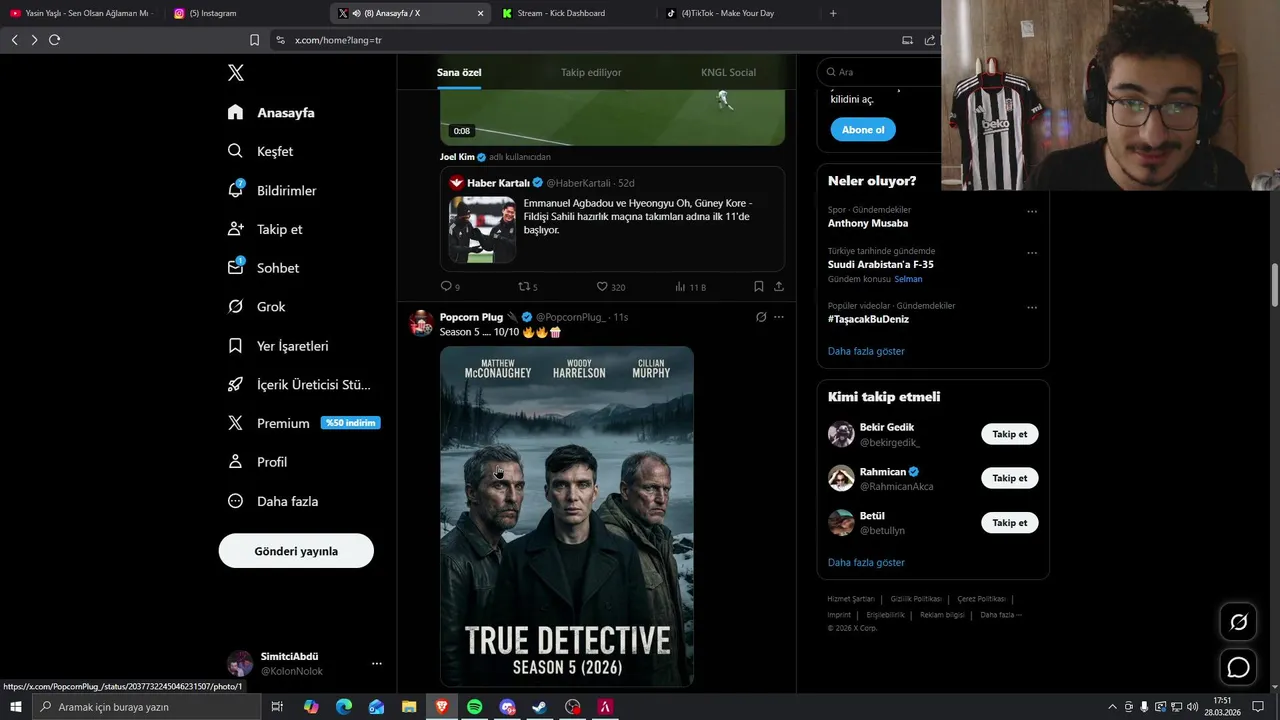Show more trends via Daha fazla göster
Viewport: 1280px width, 720px height.
[x=866, y=351]
